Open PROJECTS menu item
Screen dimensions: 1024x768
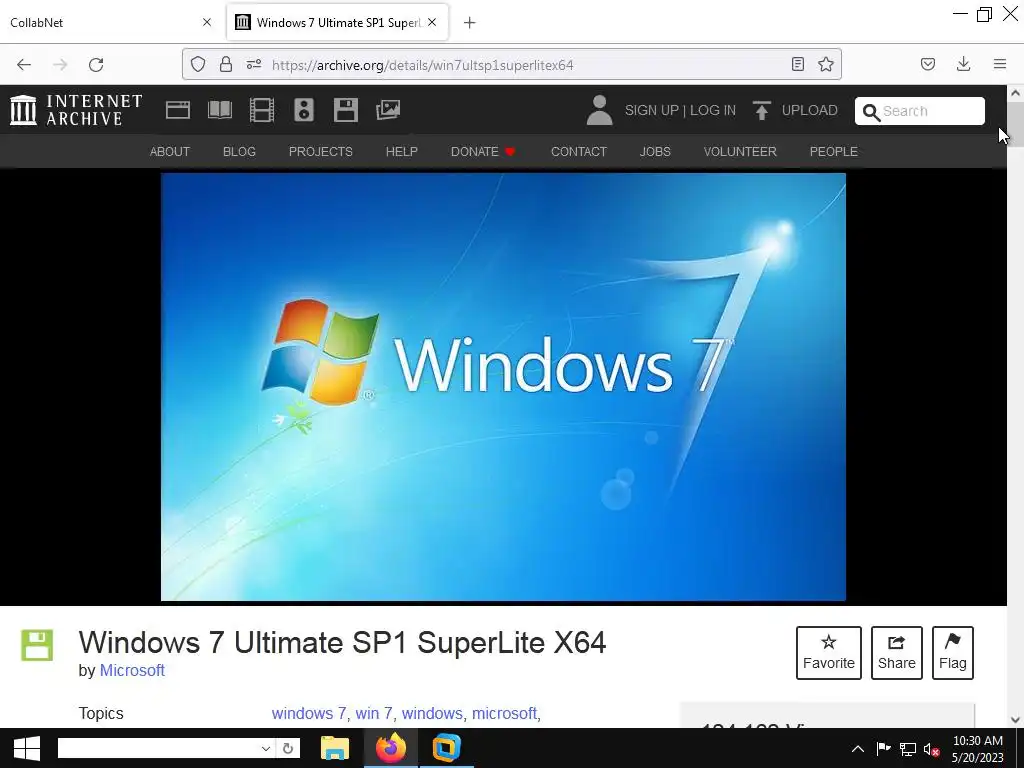(321, 152)
